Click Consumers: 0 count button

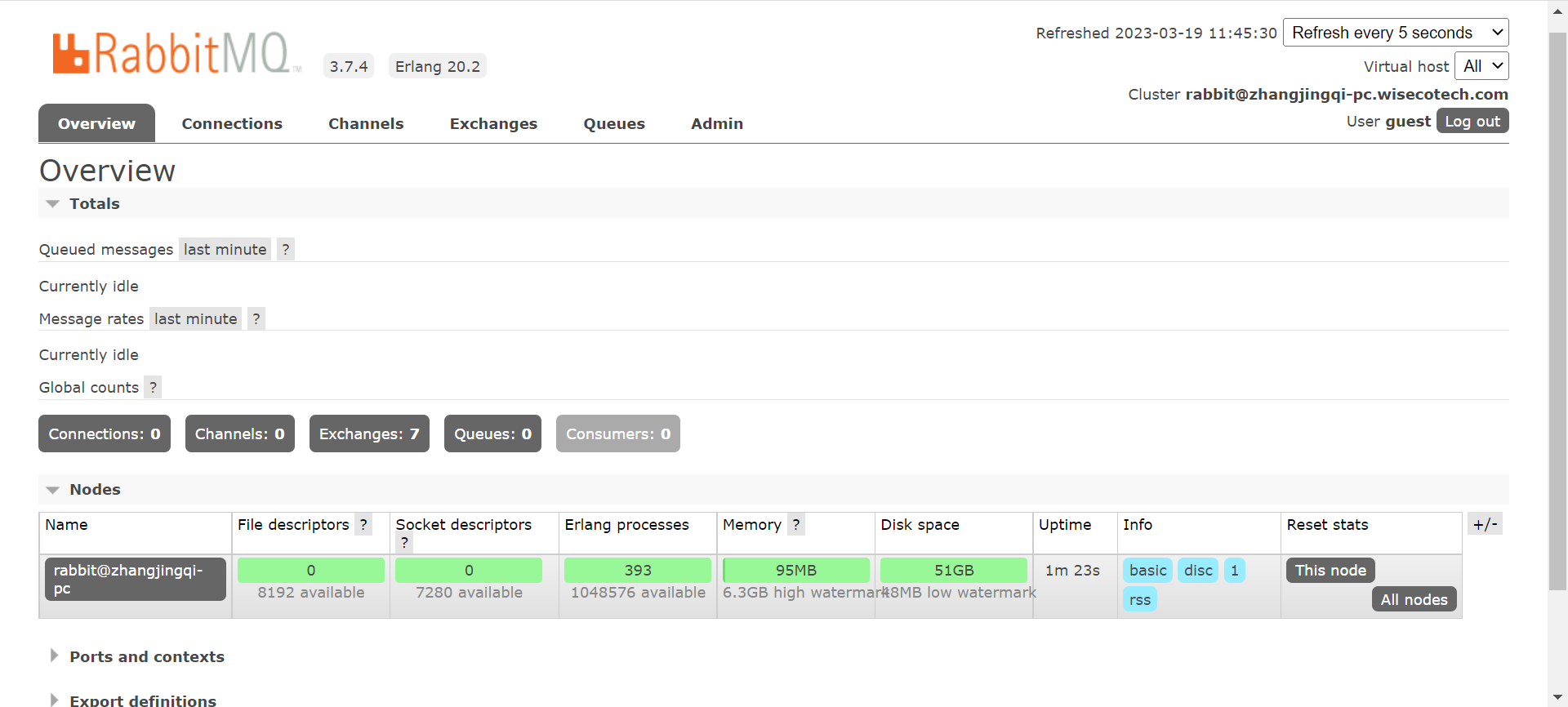point(618,434)
